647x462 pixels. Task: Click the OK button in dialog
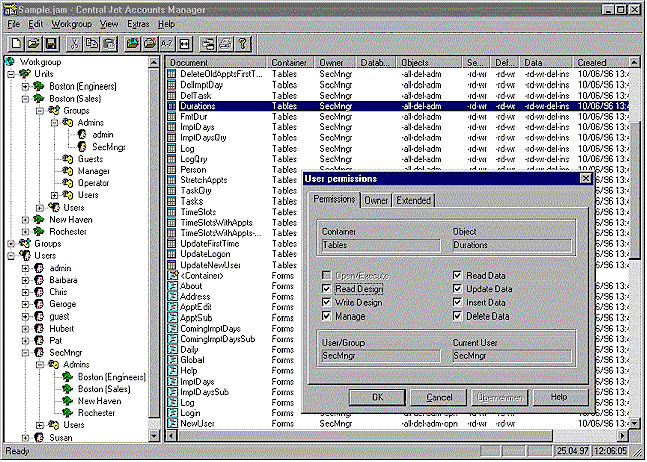[377, 397]
